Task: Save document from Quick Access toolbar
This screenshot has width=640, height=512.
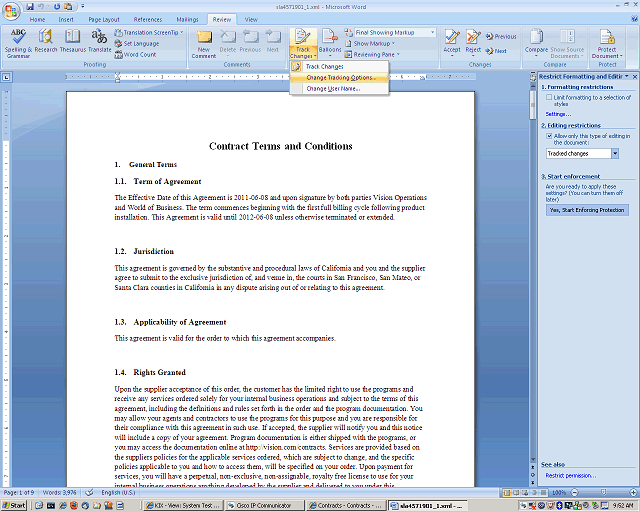Action: point(30,7)
